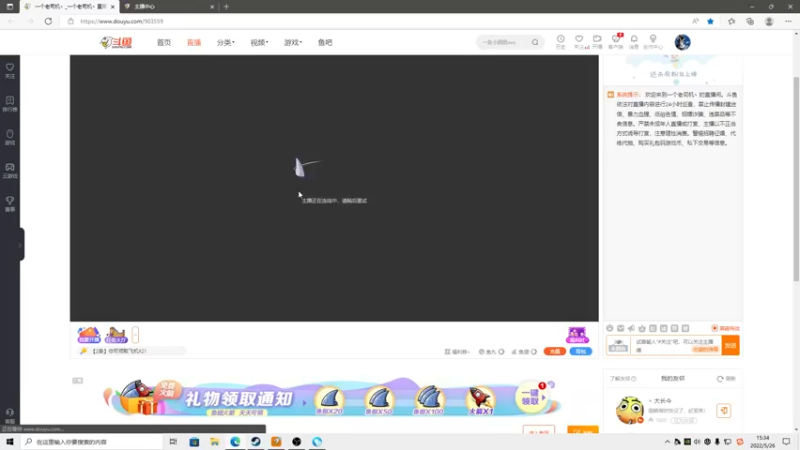The image size is (800, 450).
Task: Open the 鱼吧 fish bar tab
Action: click(x=325, y=42)
